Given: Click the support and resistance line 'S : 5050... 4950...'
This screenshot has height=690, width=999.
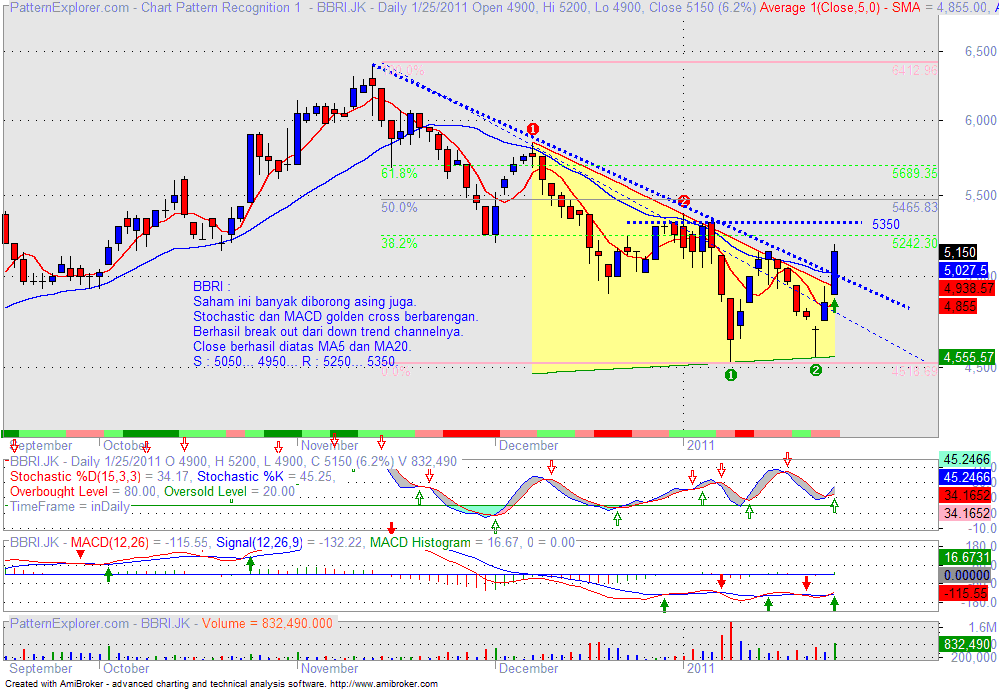Looking at the screenshot, I should coord(294,361).
